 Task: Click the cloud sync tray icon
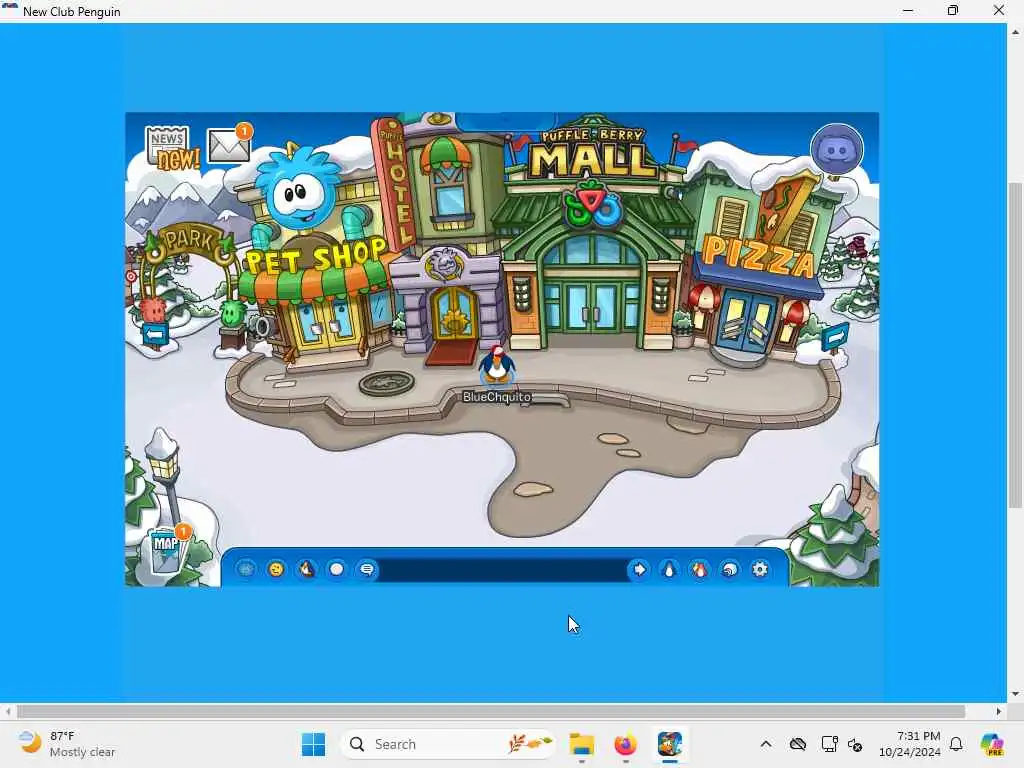[x=797, y=744]
